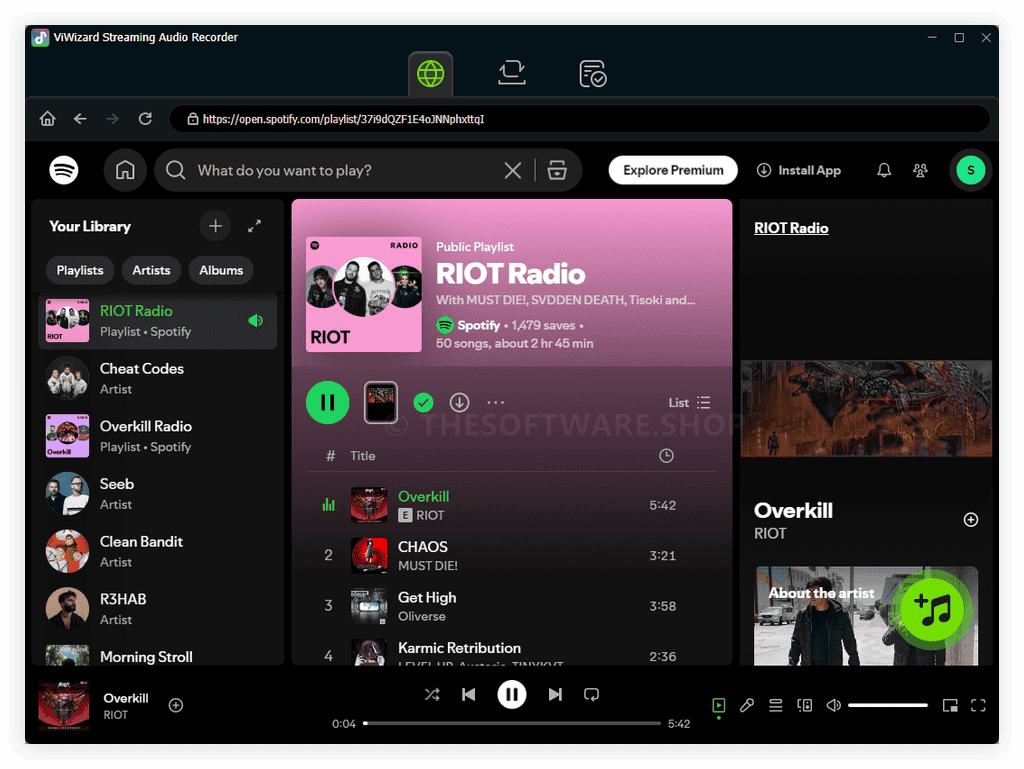Filter library by Artists
This screenshot has width=1024, height=769.
coord(151,270)
